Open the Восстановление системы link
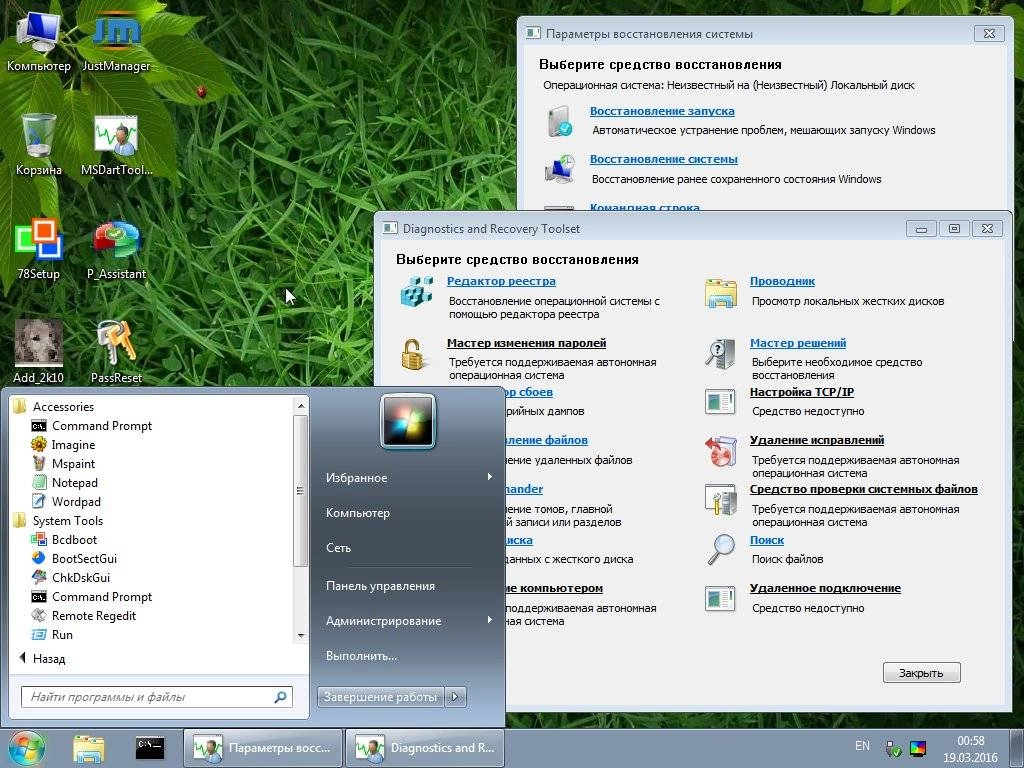Screen dimensions: 1024x768 tap(664, 159)
